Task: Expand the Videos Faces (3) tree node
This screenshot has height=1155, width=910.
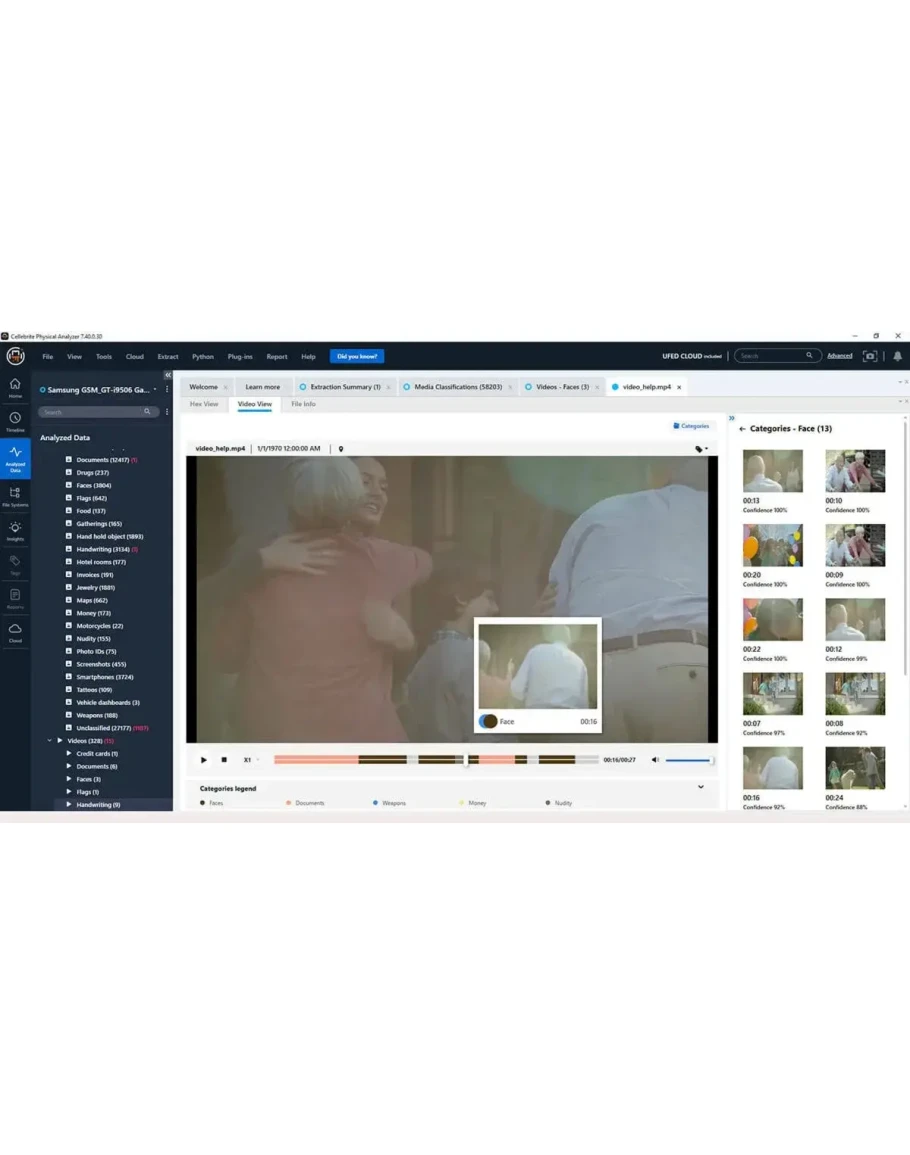Action: 69,779
